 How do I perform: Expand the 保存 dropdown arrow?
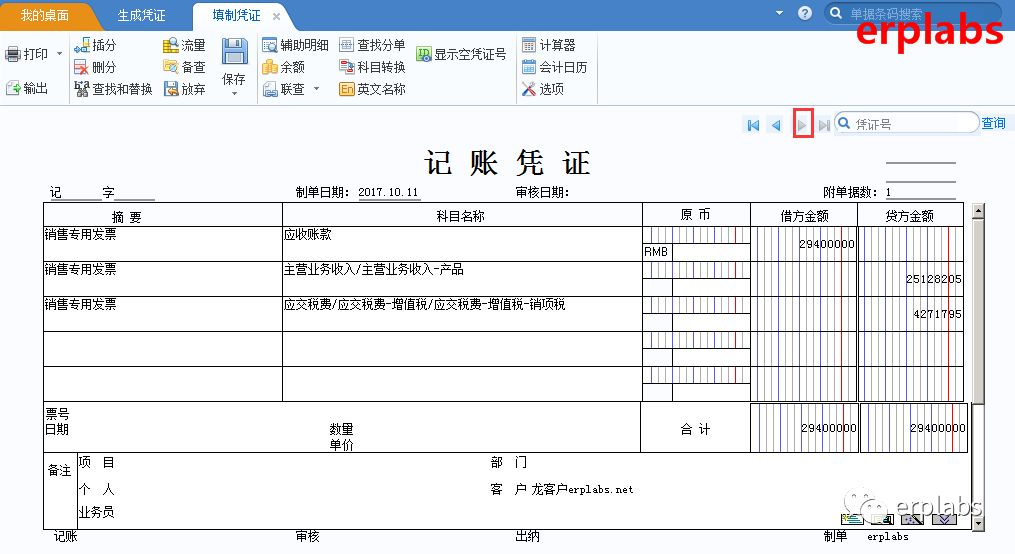[x=234, y=94]
